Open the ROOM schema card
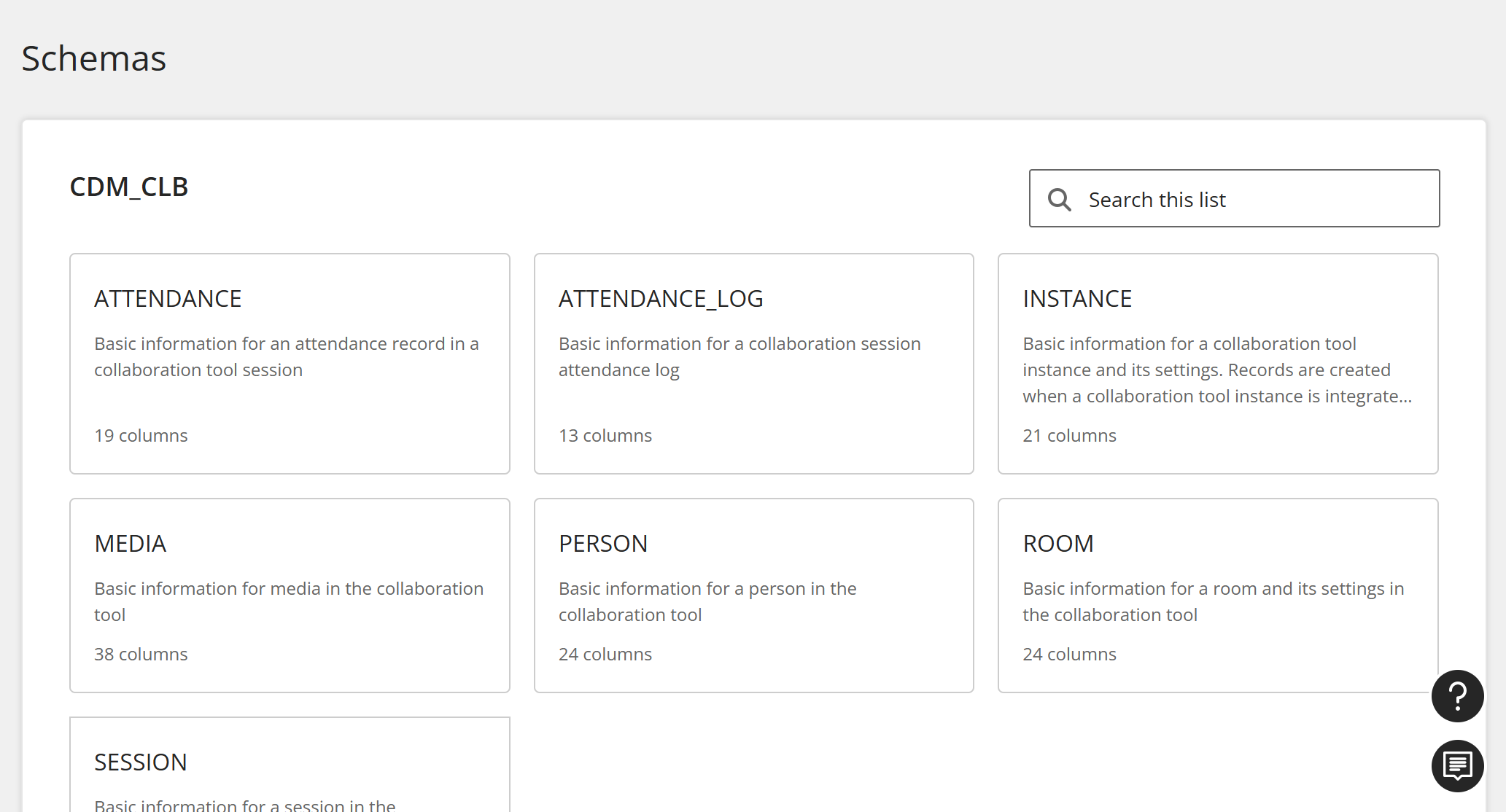This screenshot has width=1506, height=812. [x=1218, y=596]
